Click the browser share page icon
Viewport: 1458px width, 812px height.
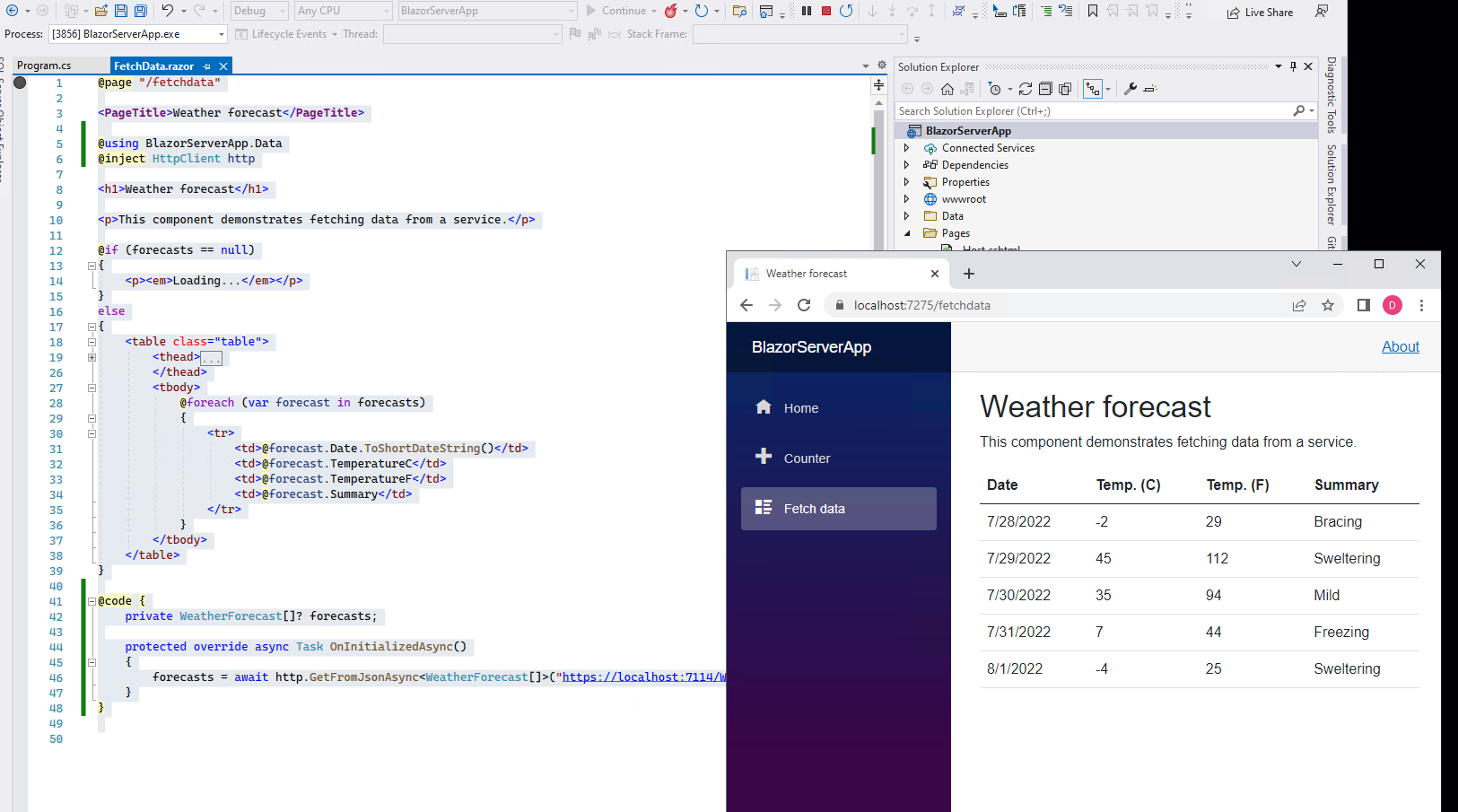tap(1299, 305)
